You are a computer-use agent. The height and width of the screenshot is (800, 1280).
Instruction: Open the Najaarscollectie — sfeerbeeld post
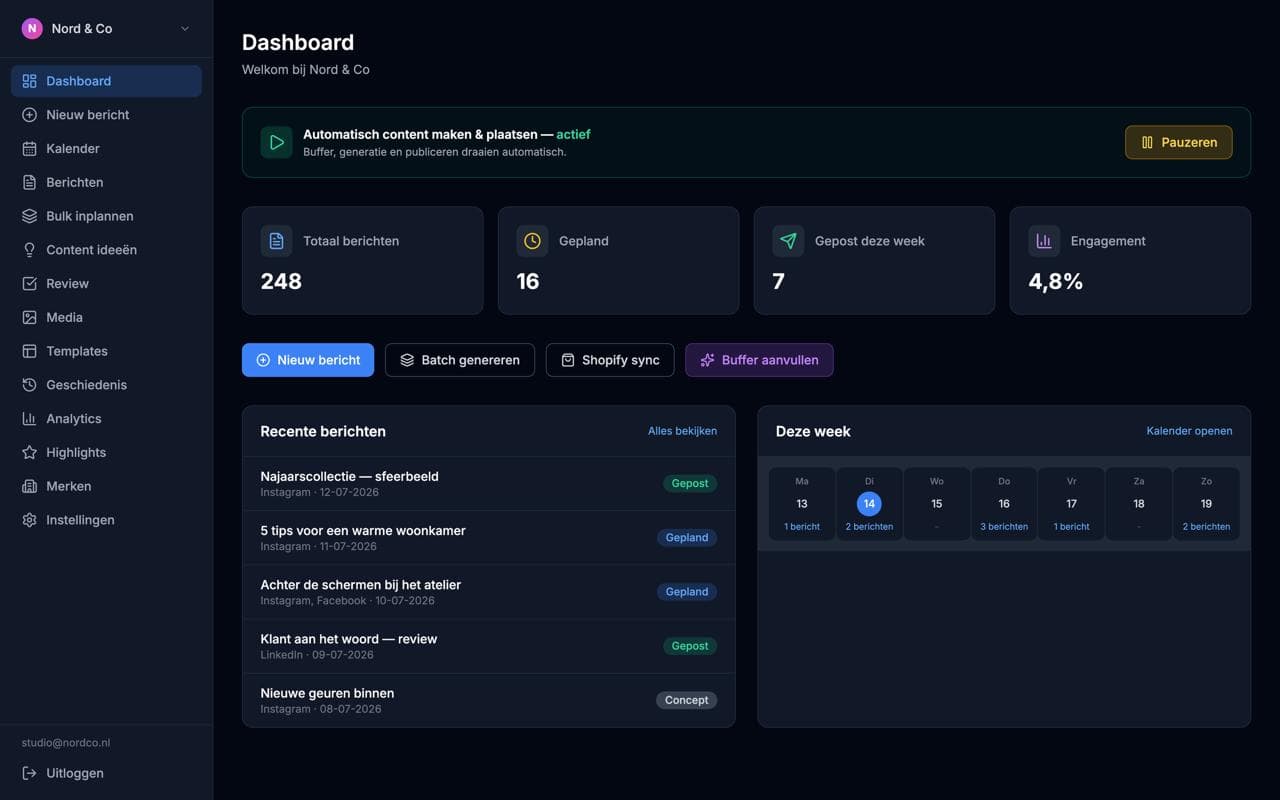[x=489, y=484]
